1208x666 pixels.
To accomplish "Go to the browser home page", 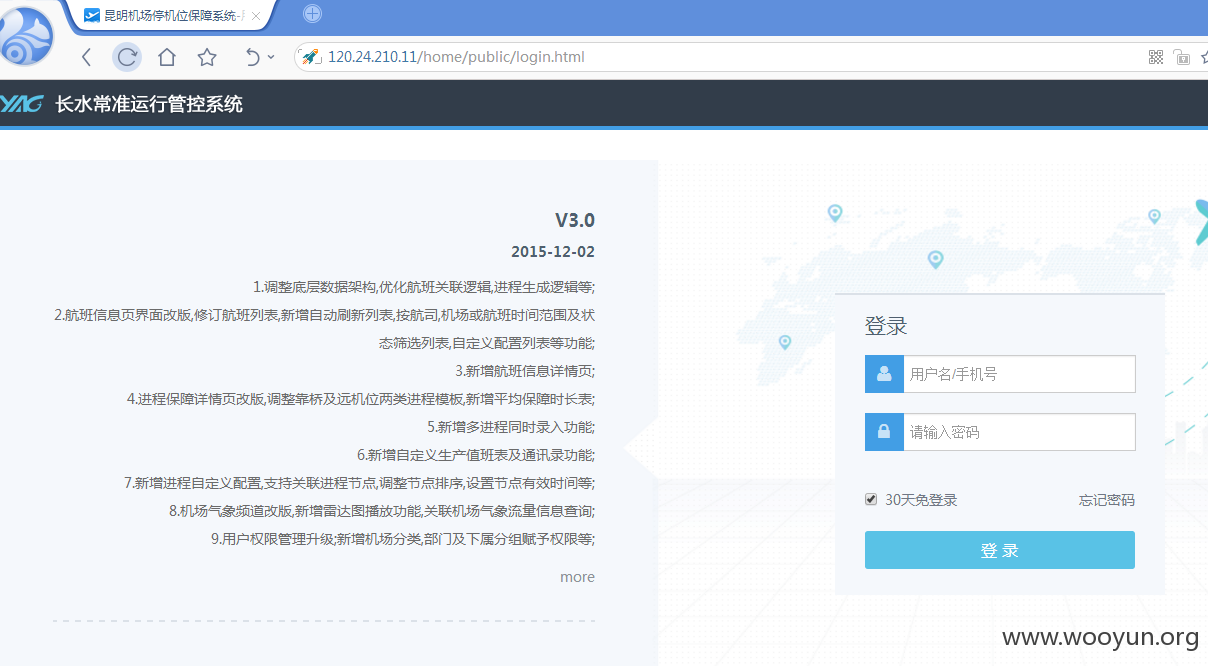I will point(167,57).
